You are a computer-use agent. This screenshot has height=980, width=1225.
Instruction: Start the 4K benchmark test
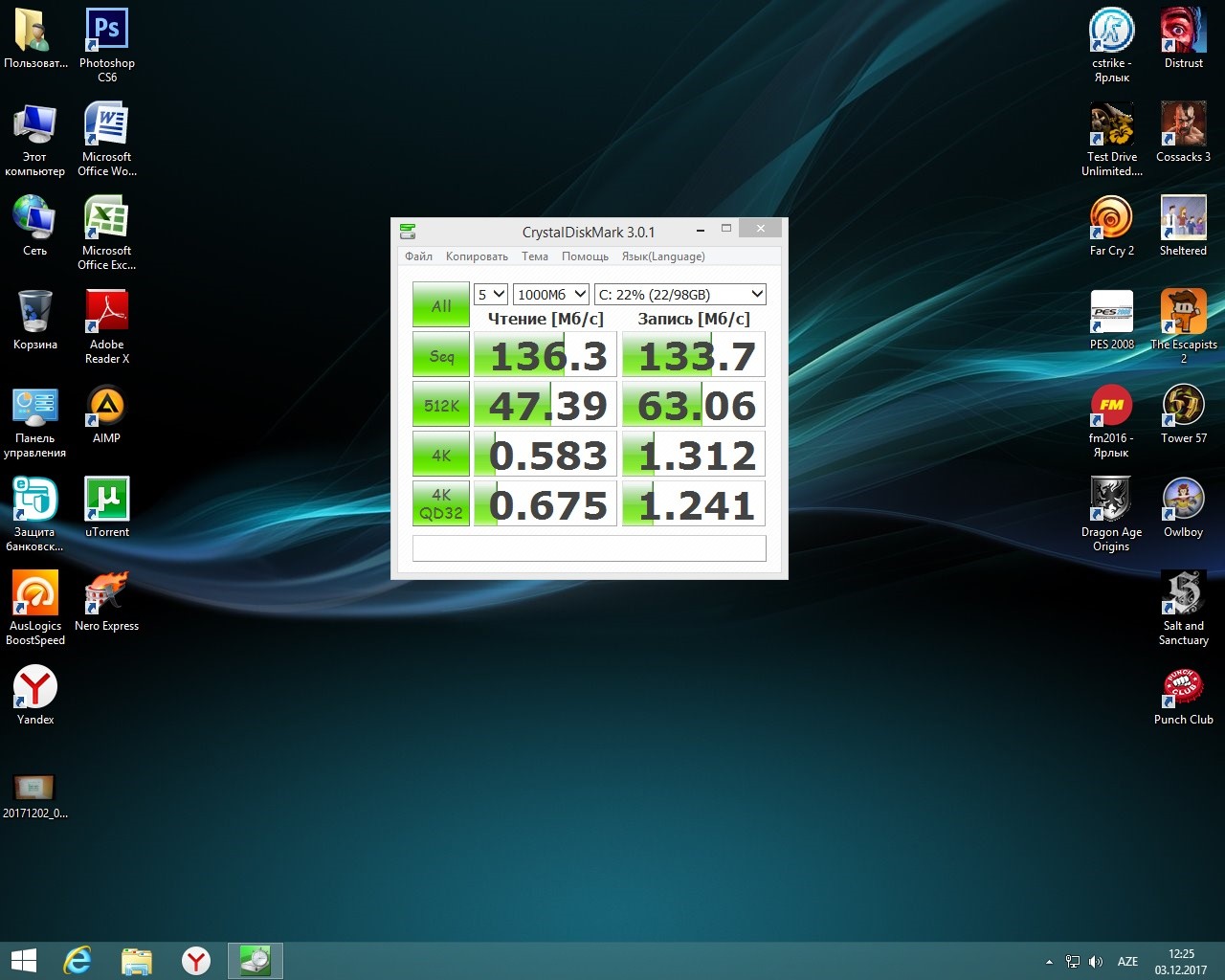441,455
